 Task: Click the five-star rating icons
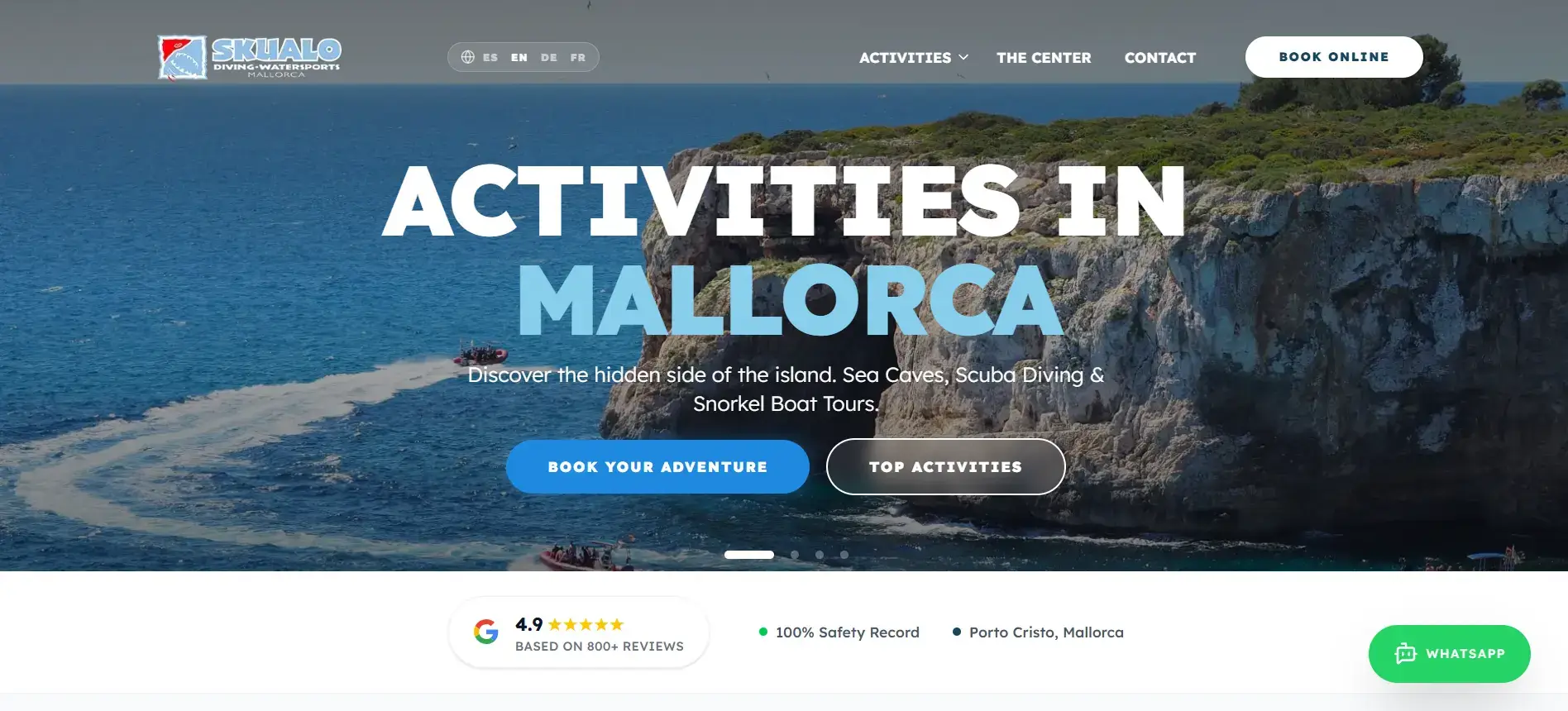[x=586, y=624]
